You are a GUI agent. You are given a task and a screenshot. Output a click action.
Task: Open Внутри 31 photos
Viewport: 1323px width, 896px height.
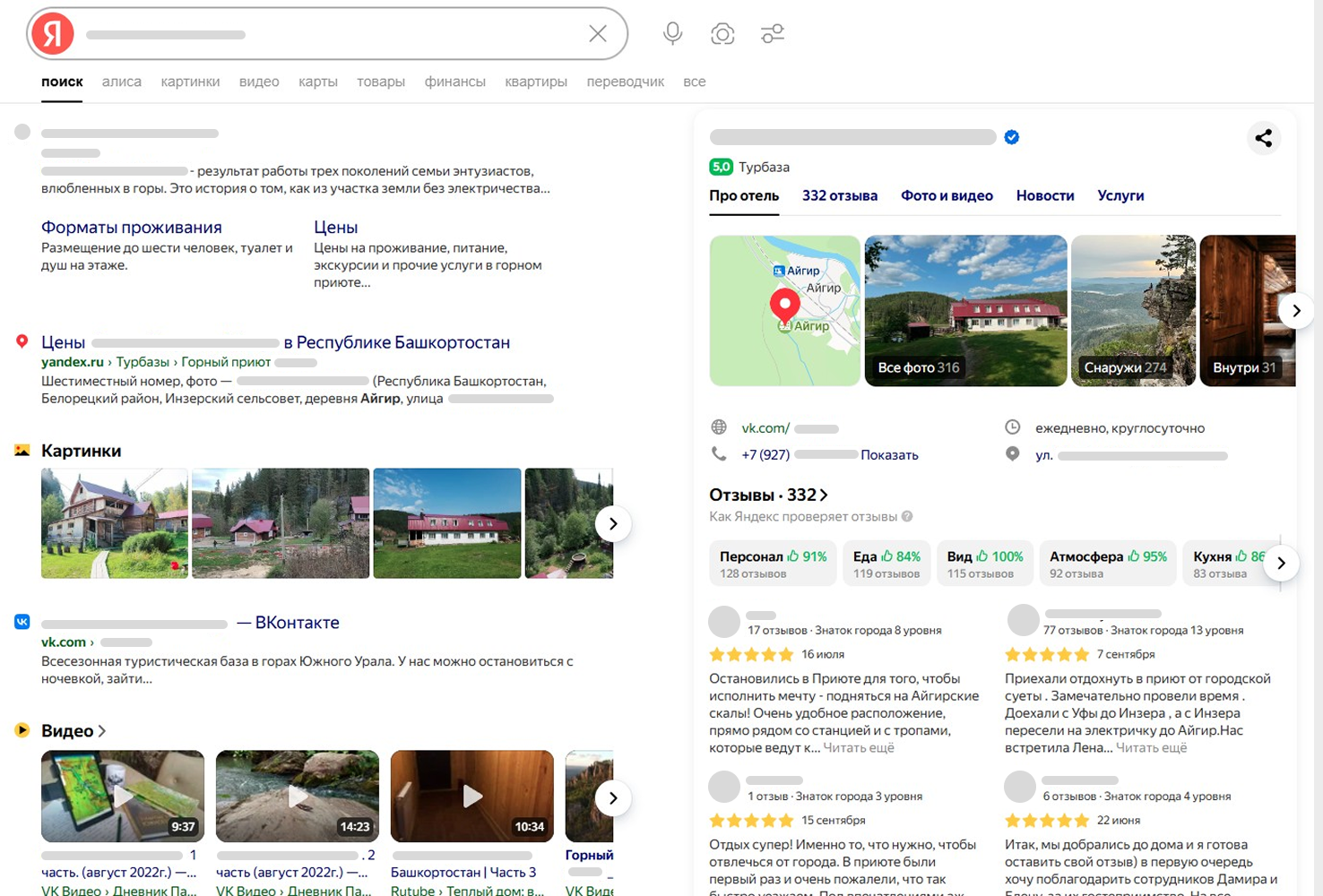pos(1248,311)
